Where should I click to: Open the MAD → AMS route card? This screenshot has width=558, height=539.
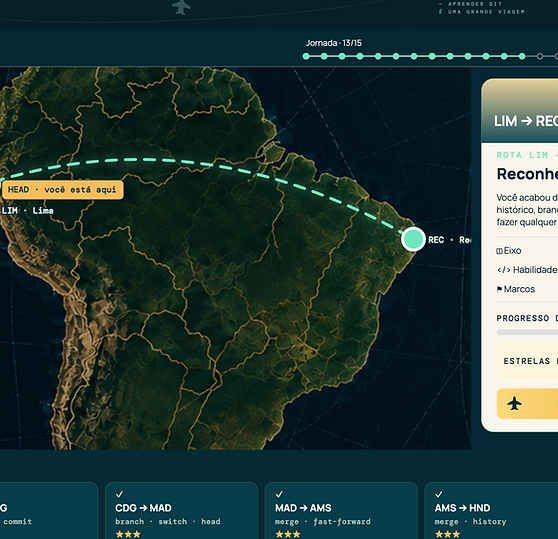[x=341, y=511]
